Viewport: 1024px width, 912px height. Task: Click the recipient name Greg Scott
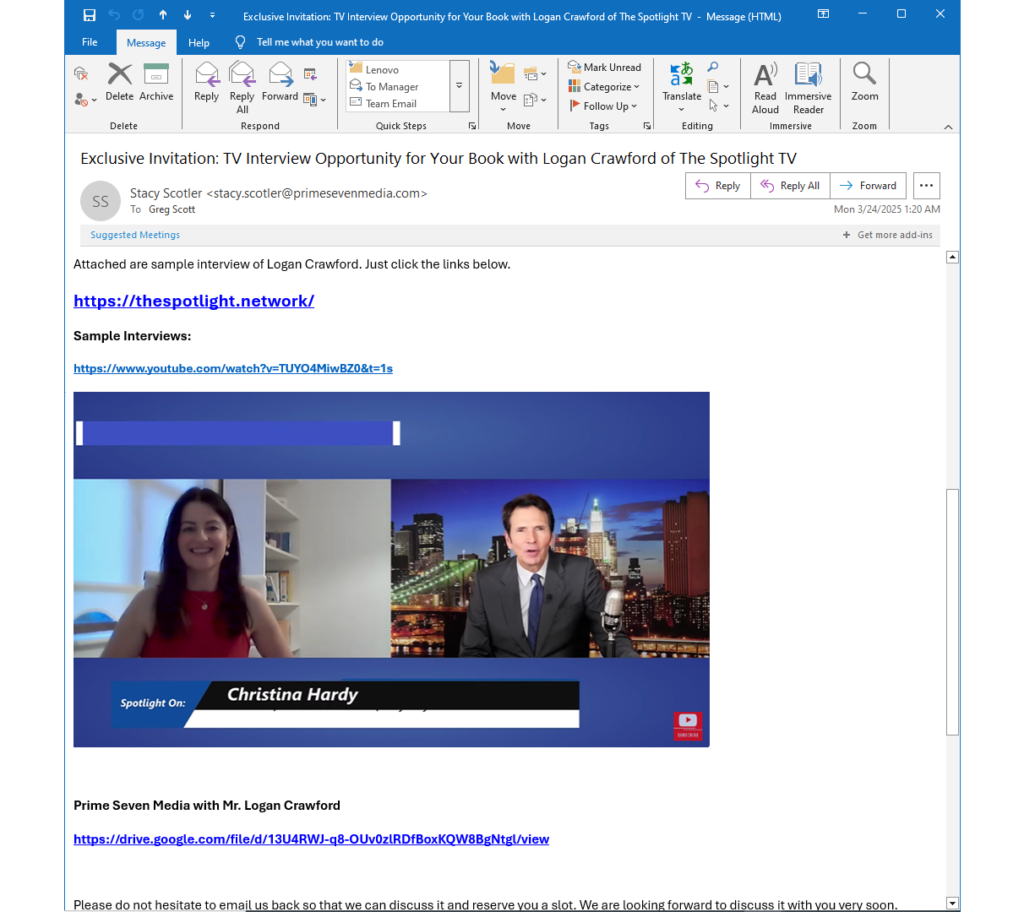click(172, 210)
